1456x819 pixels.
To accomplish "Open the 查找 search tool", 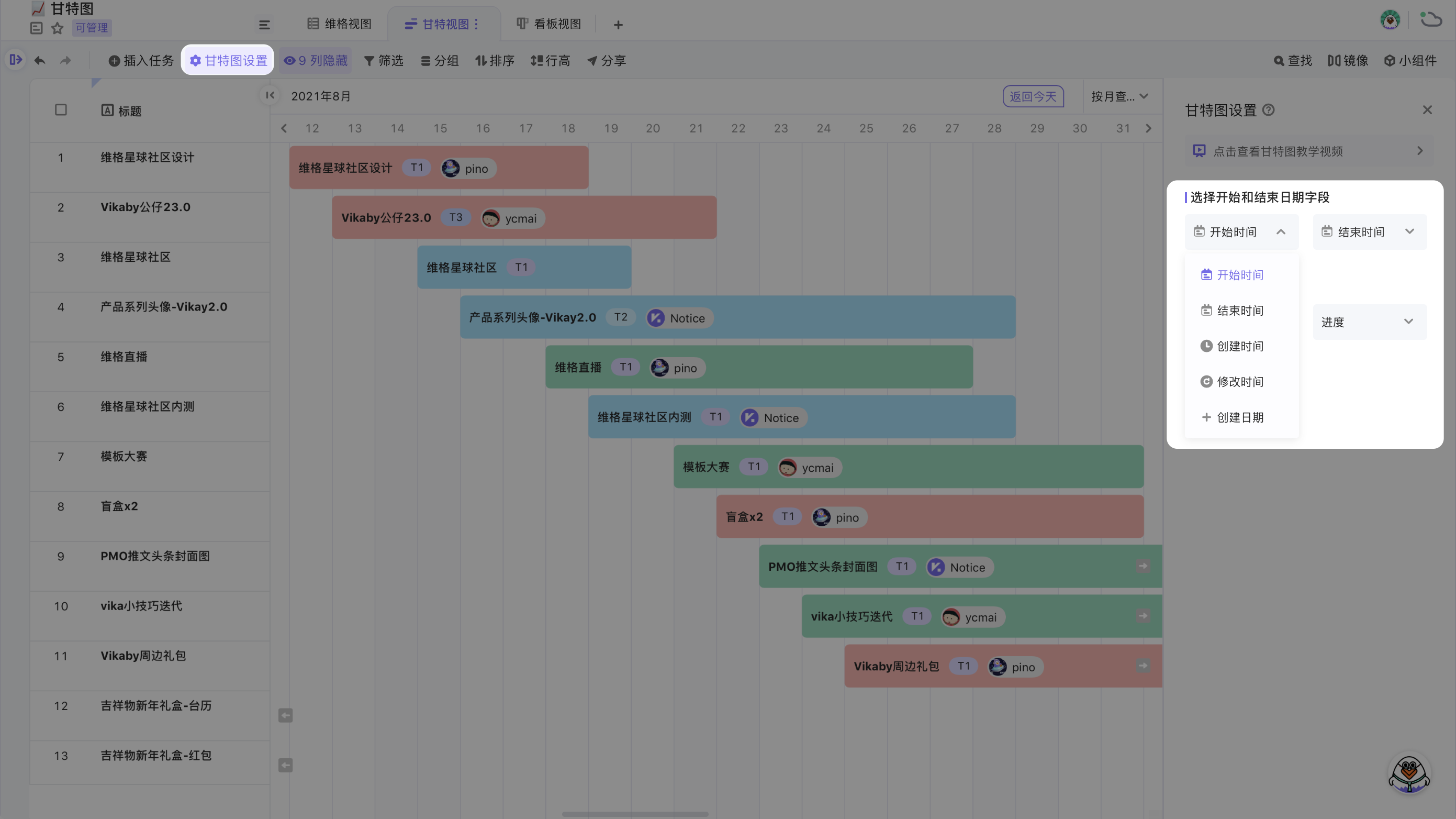I will (1293, 61).
